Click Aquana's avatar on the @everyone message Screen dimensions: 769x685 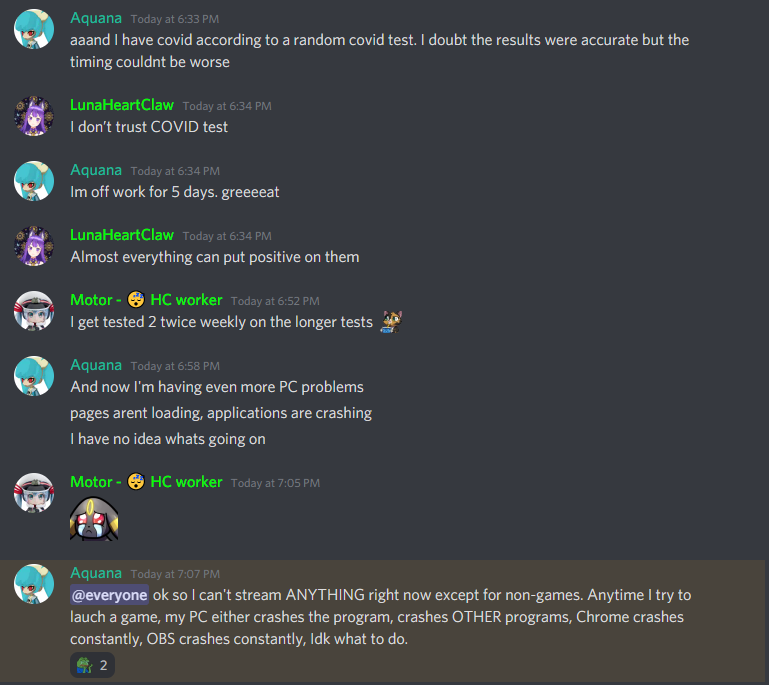(x=34, y=584)
